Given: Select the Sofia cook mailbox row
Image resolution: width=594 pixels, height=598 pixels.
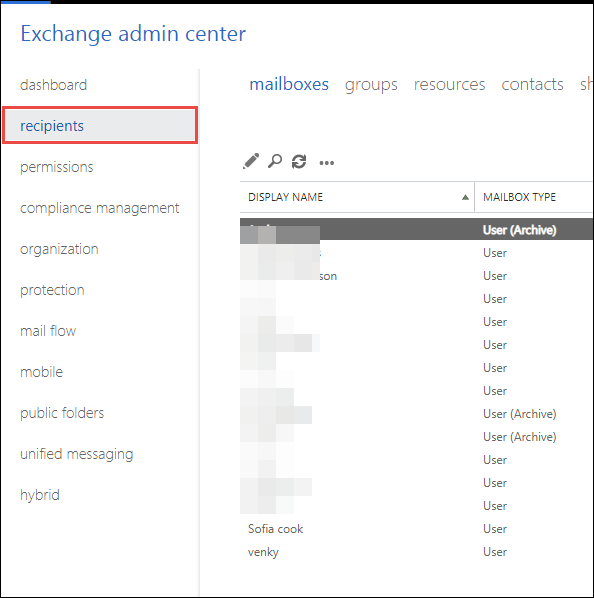Looking at the screenshot, I should [416, 529].
